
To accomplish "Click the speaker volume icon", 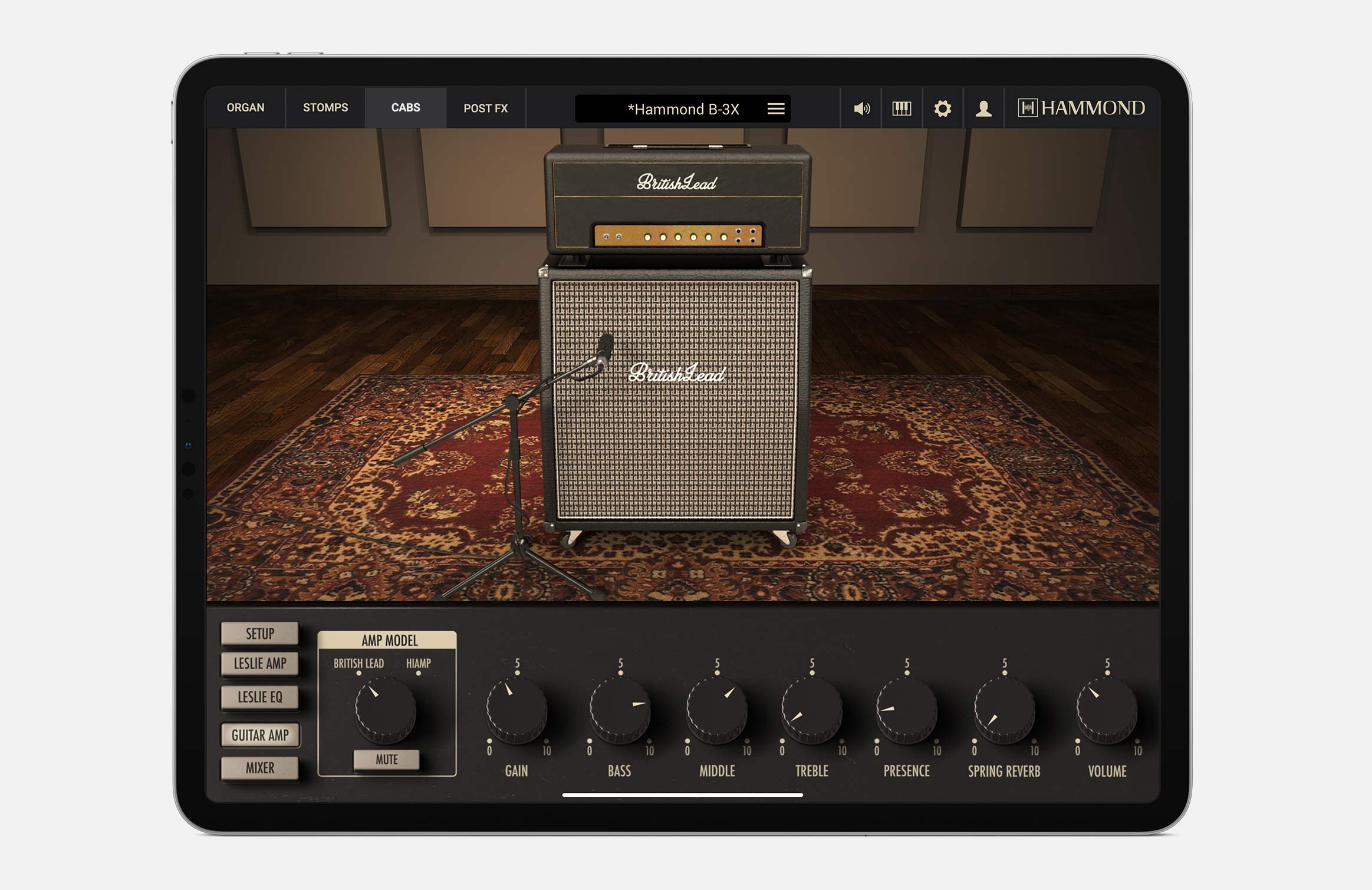I will [x=861, y=108].
